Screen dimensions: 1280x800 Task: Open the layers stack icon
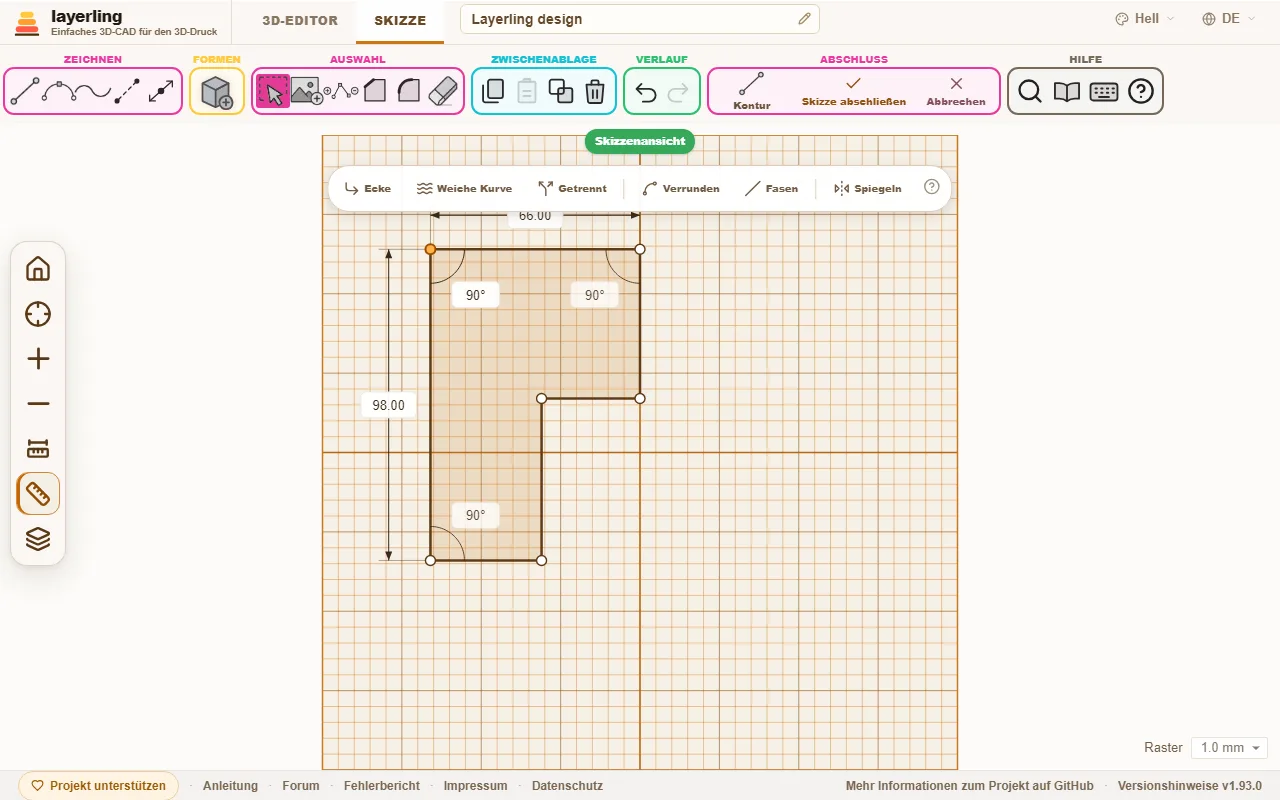pyautogui.click(x=38, y=539)
